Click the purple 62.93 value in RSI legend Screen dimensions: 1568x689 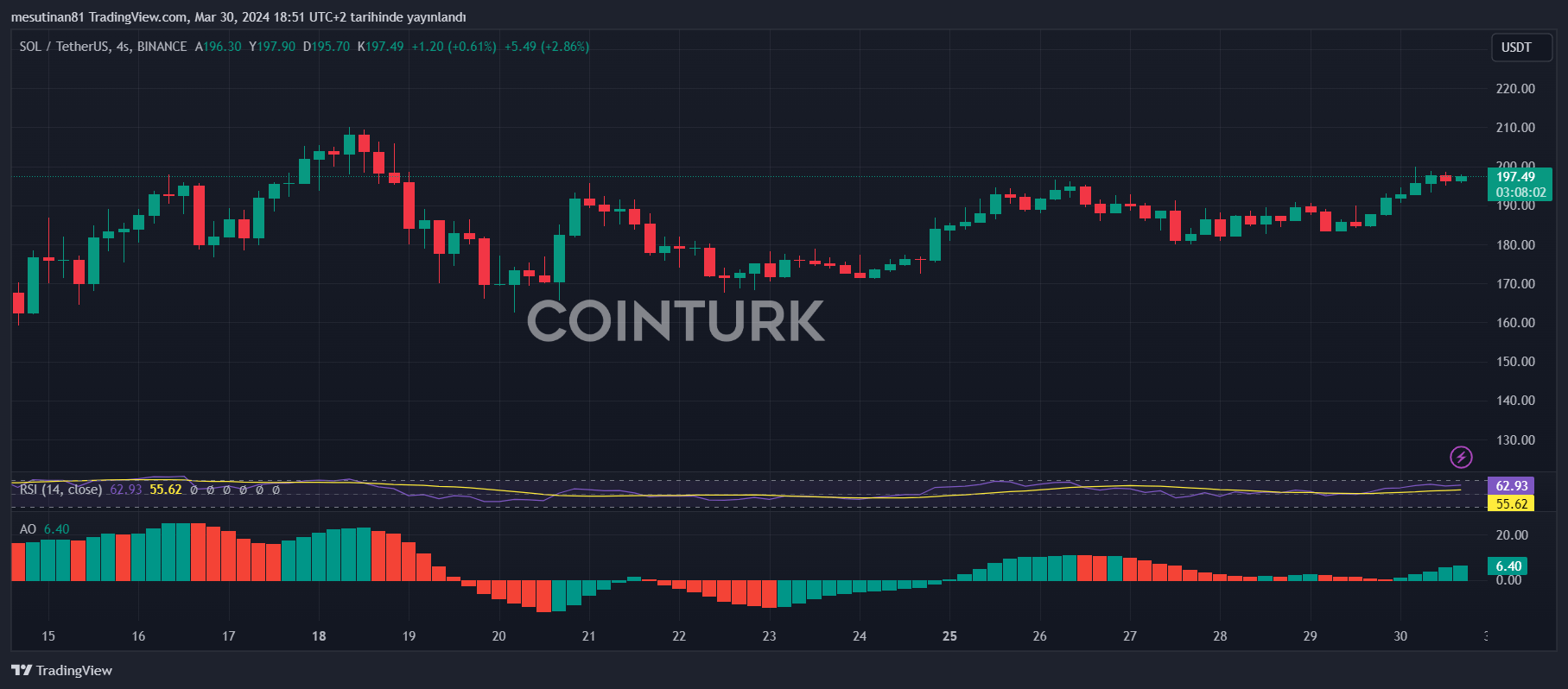pos(126,490)
